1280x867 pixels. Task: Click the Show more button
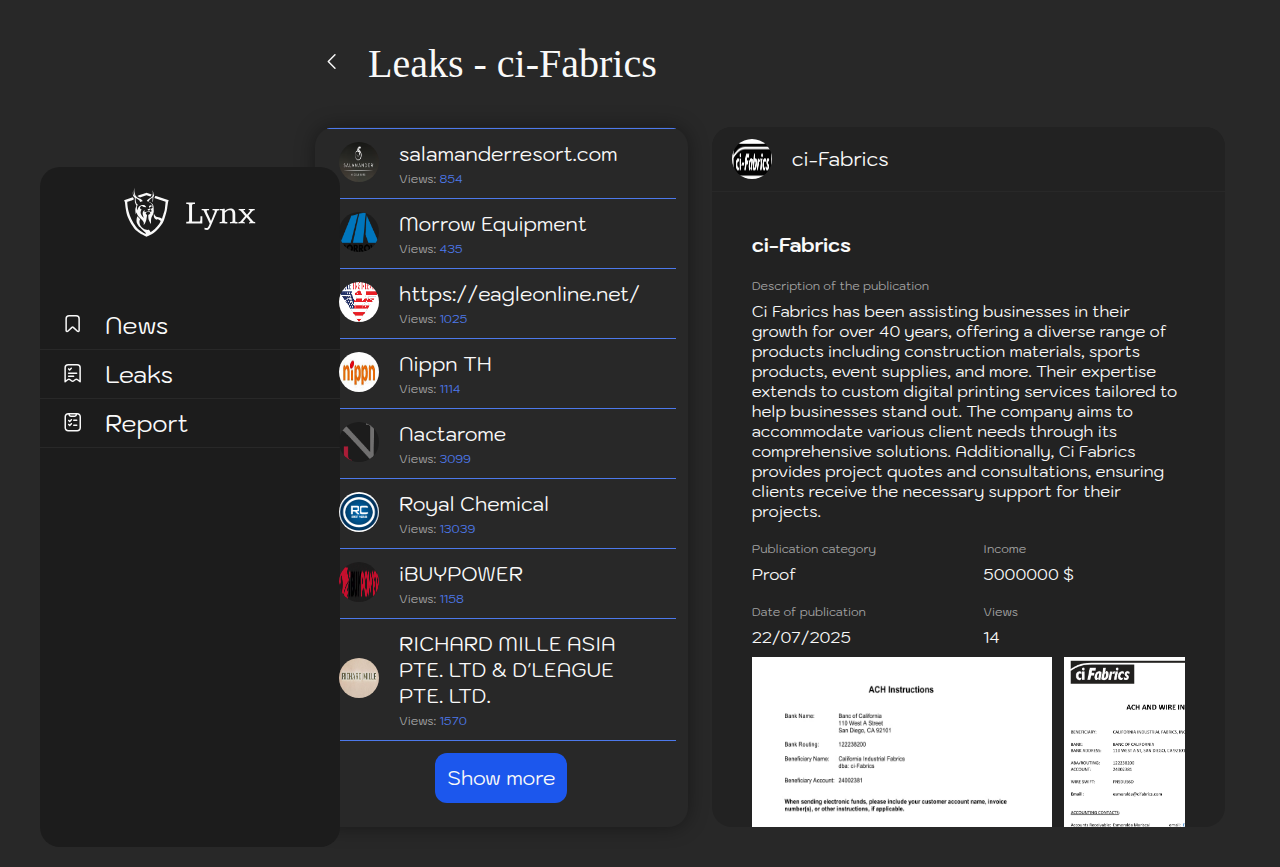(x=501, y=778)
